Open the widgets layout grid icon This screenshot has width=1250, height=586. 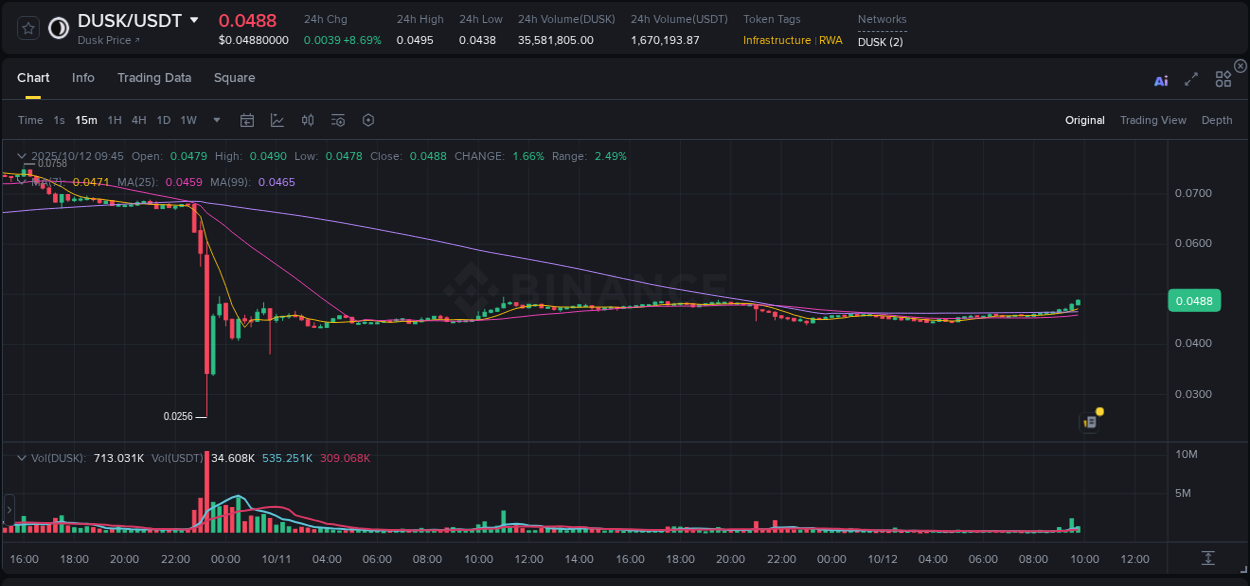coord(1223,80)
